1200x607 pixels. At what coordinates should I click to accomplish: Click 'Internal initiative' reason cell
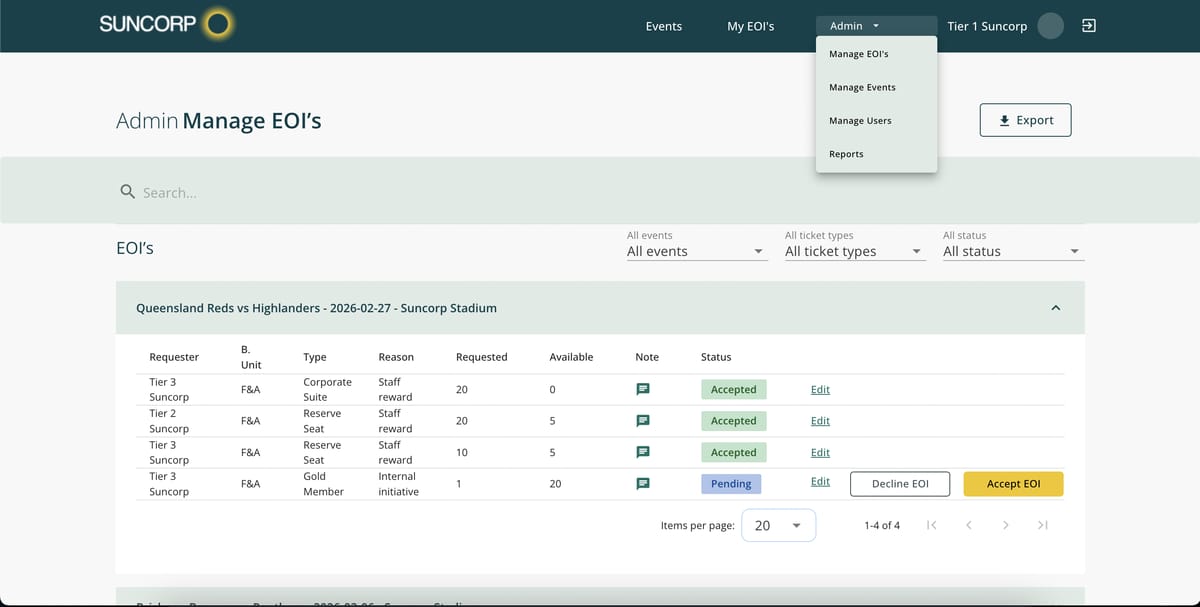(x=398, y=484)
